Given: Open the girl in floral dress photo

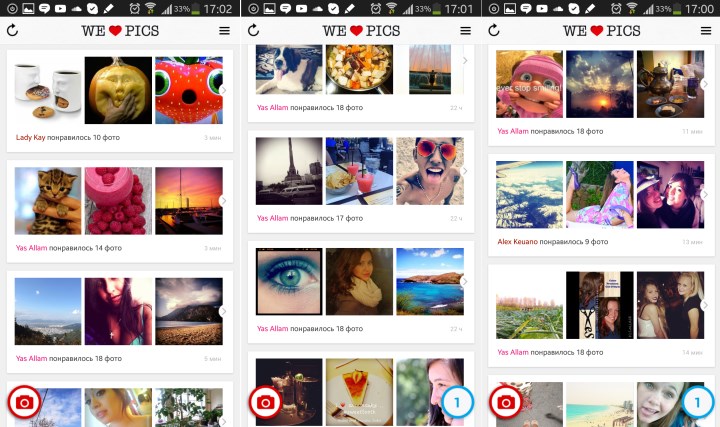Looking at the screenshot, I should 600,195.
